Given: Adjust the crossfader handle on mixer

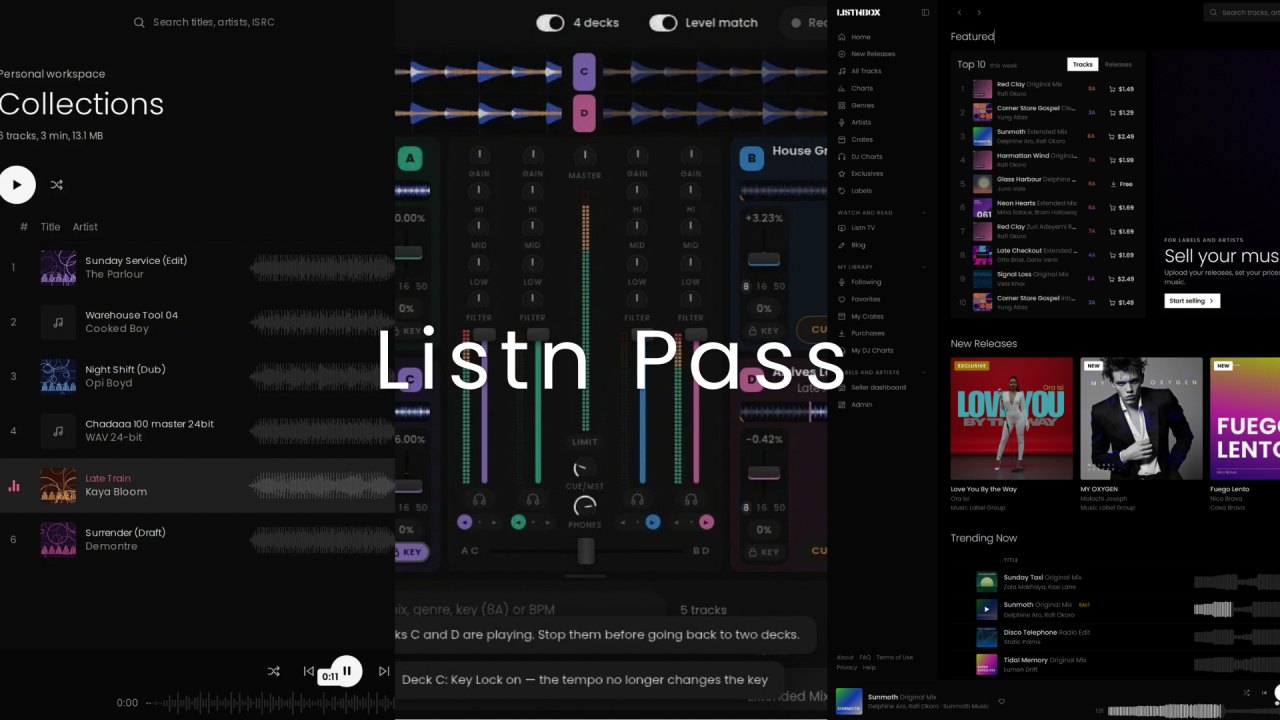Looking at the screenshot, I should (586, 551).
